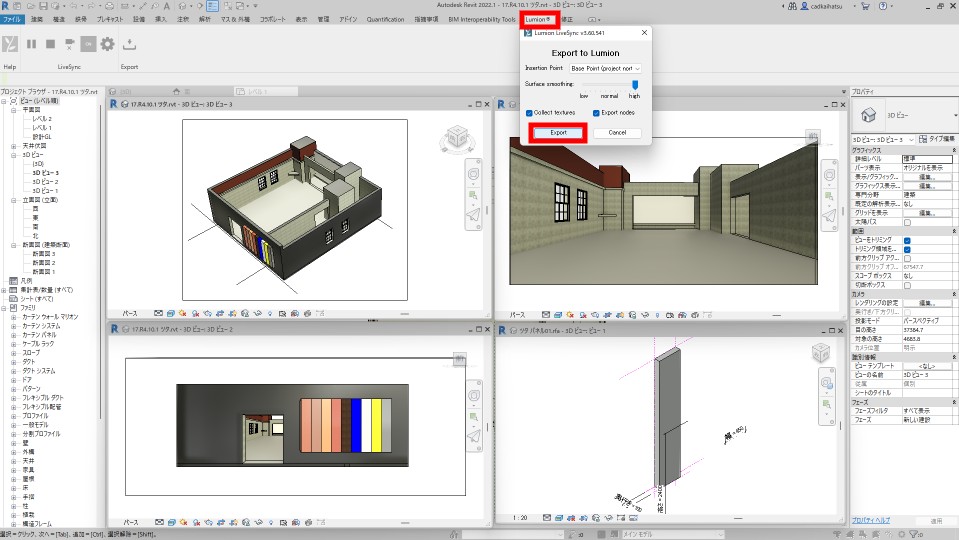The height and width of the screenshot is (540, 959).
Task: Click navigation wheel in 3D ビュー 3 window
Action: pos(473,174)
